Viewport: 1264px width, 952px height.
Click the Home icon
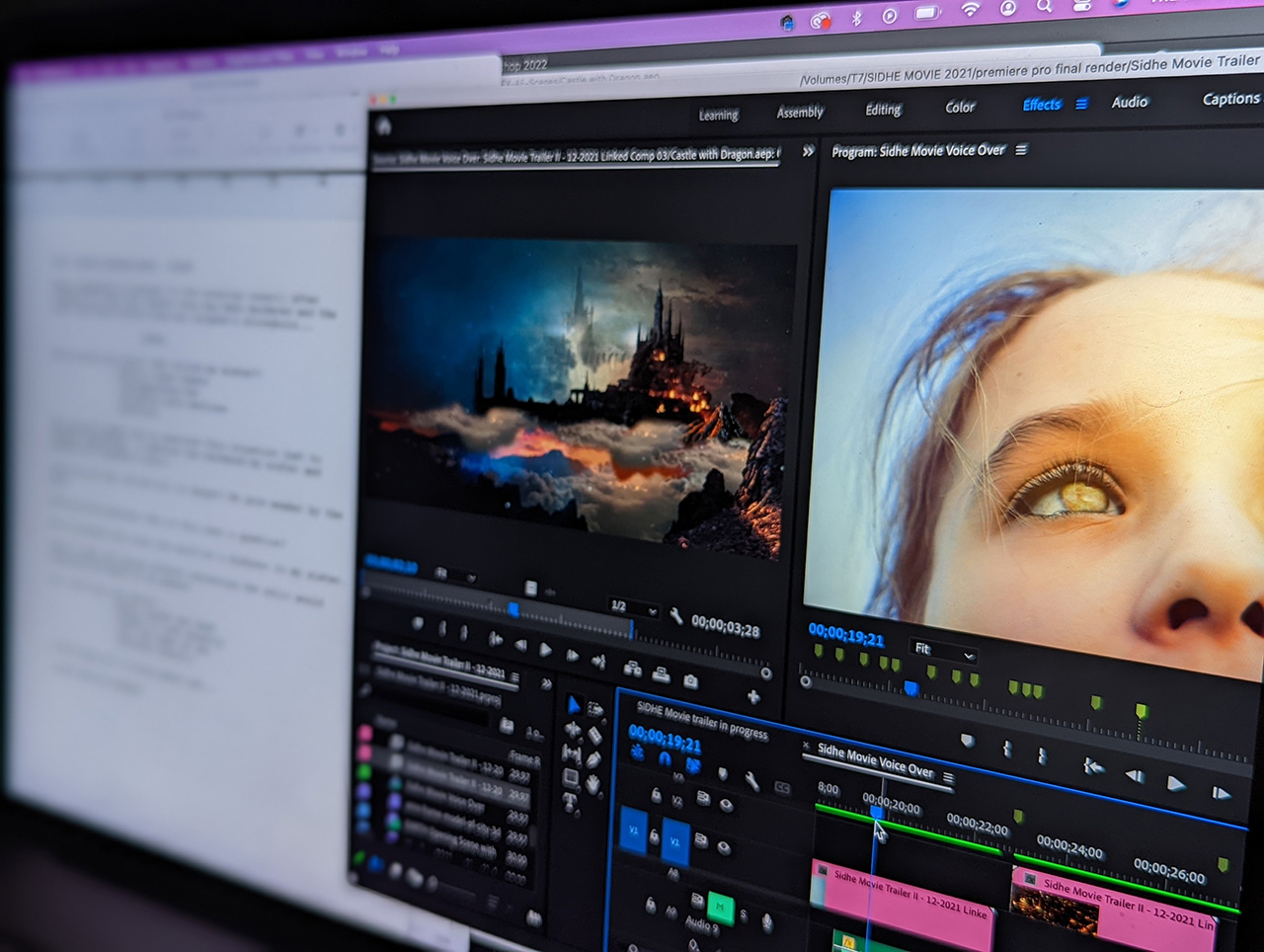pos(384,126)
